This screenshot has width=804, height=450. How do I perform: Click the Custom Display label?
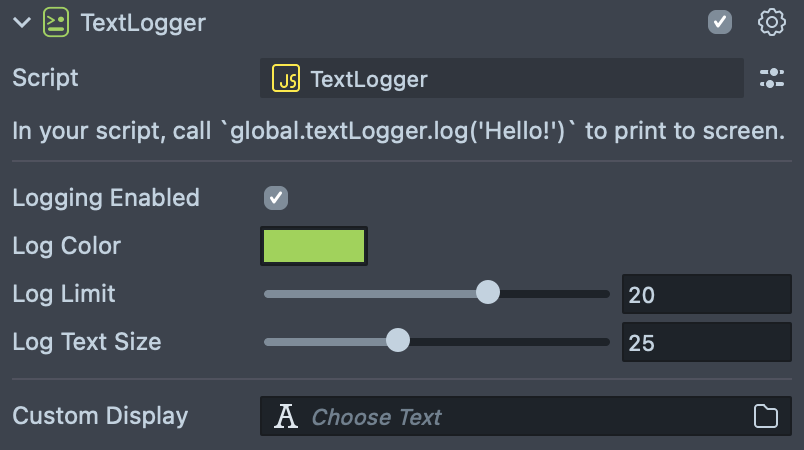pos(100,416)
